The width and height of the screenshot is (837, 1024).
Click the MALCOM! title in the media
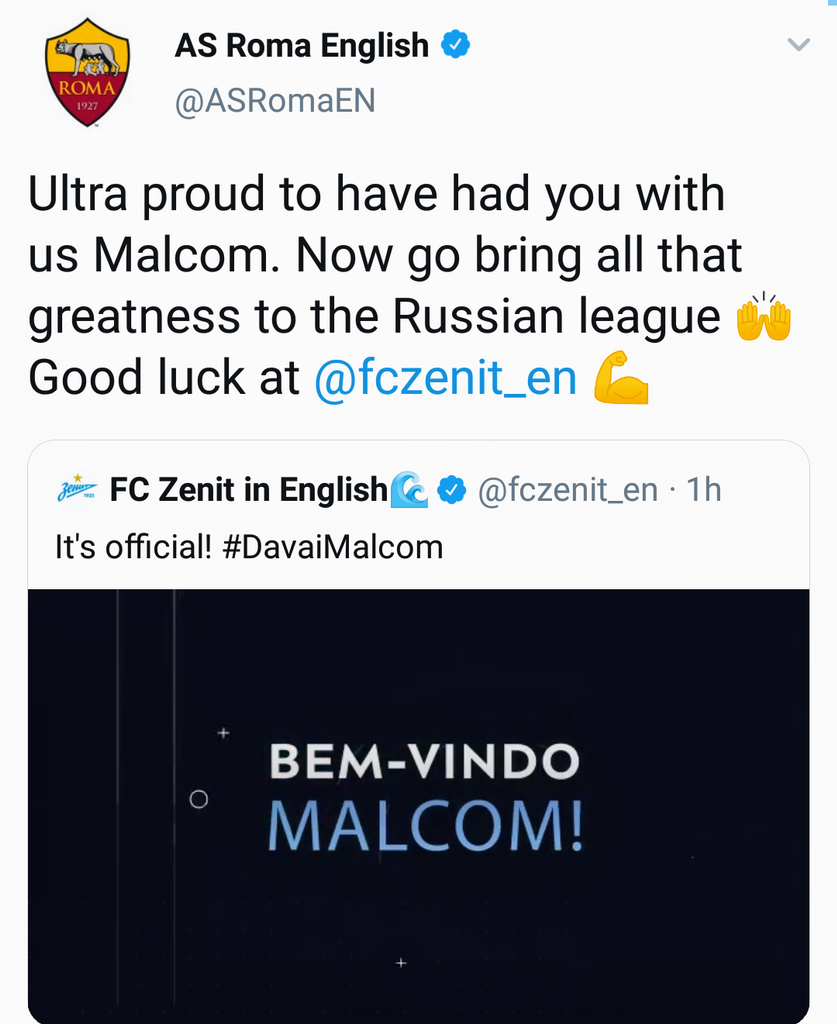pos(425,826)
